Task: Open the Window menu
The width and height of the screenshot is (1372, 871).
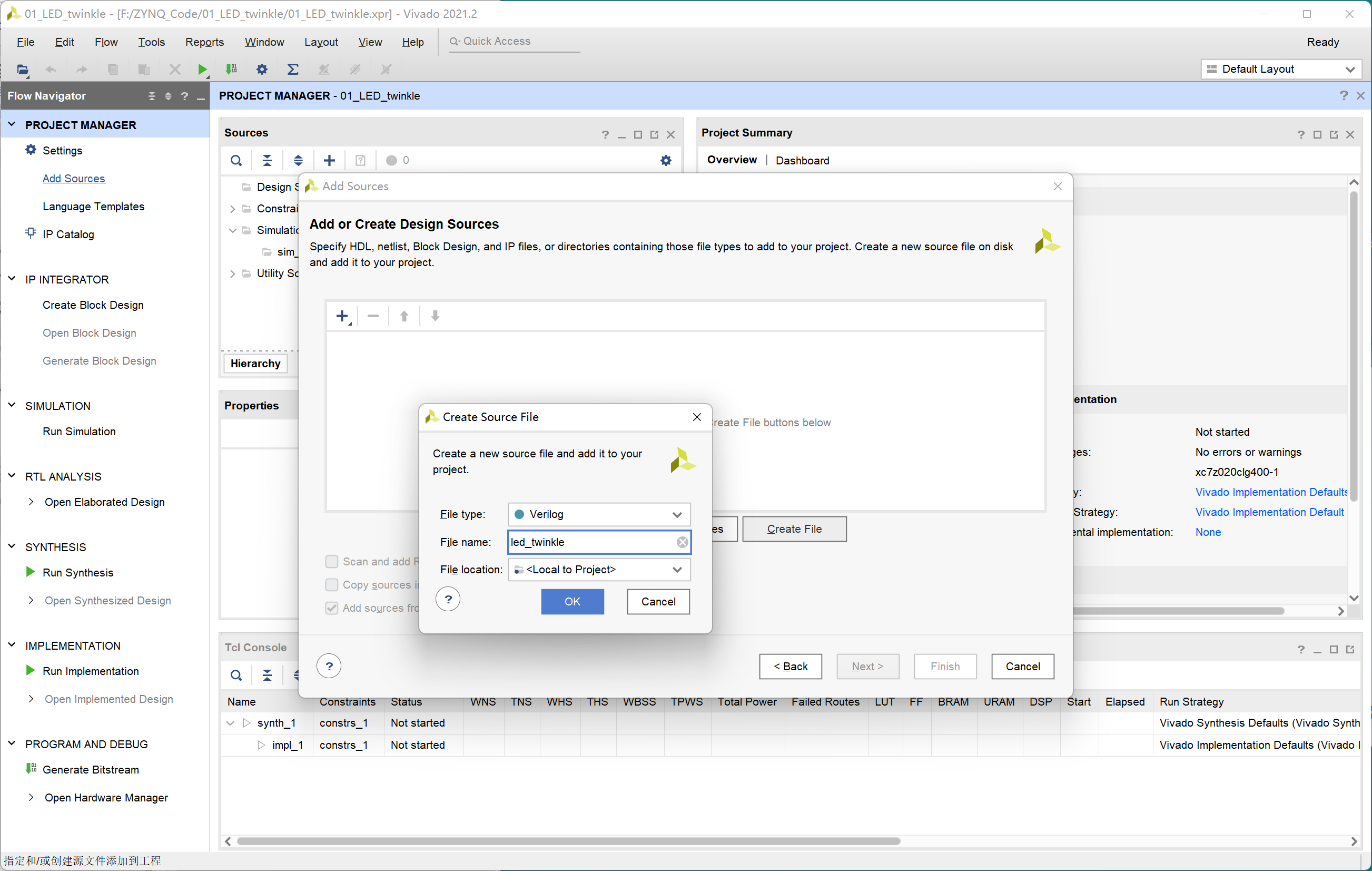Action: coord(264,42)
